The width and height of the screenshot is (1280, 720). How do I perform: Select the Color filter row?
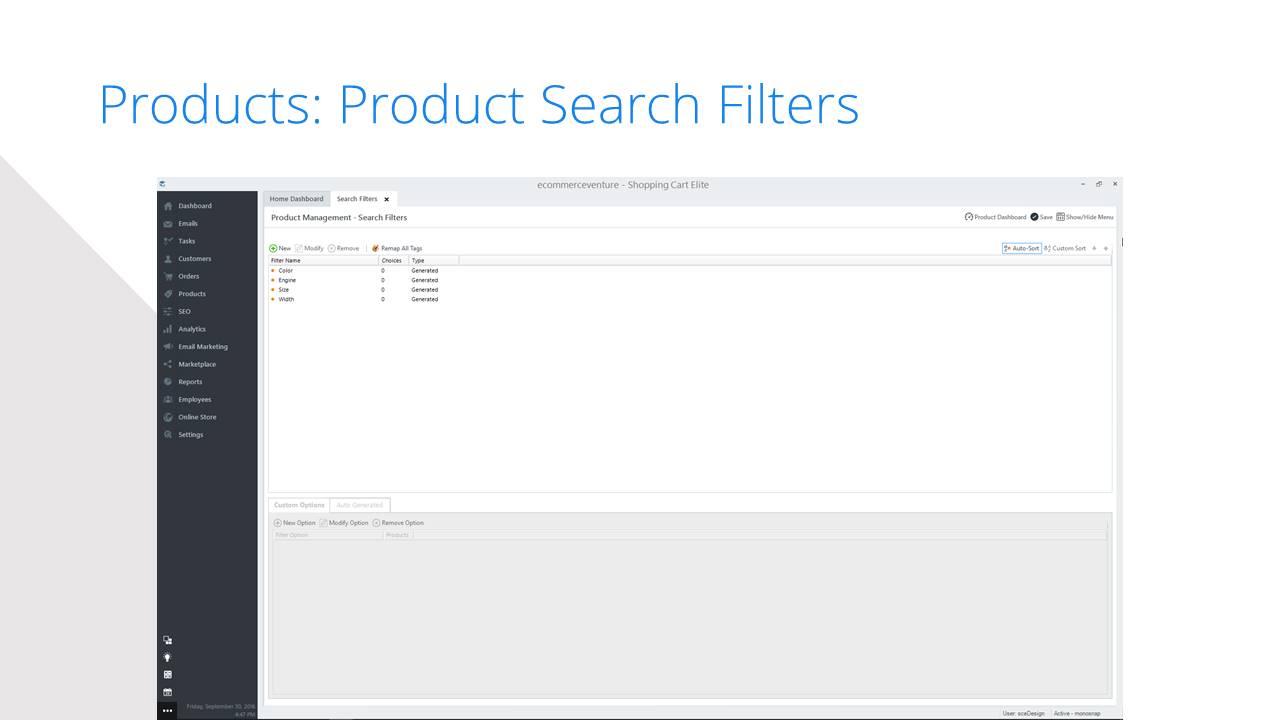689,271
